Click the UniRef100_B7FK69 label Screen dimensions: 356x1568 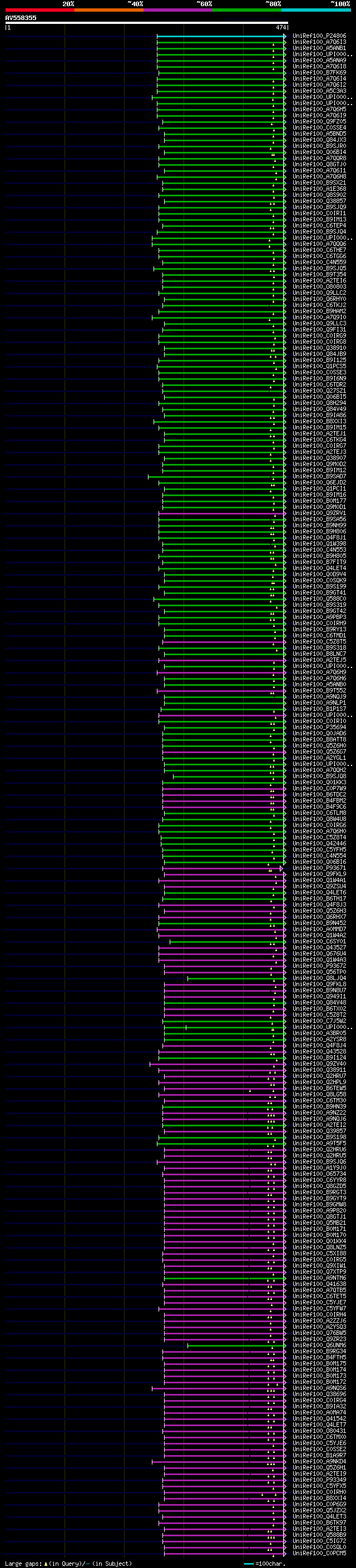[319, 72]
